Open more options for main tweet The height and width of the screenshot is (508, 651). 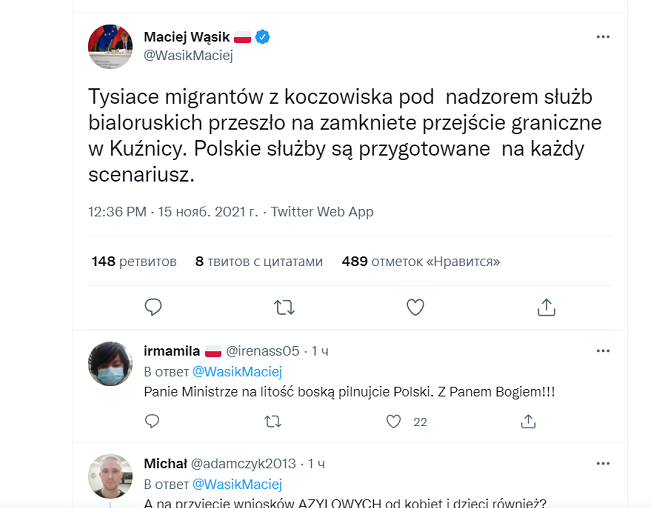603,37
